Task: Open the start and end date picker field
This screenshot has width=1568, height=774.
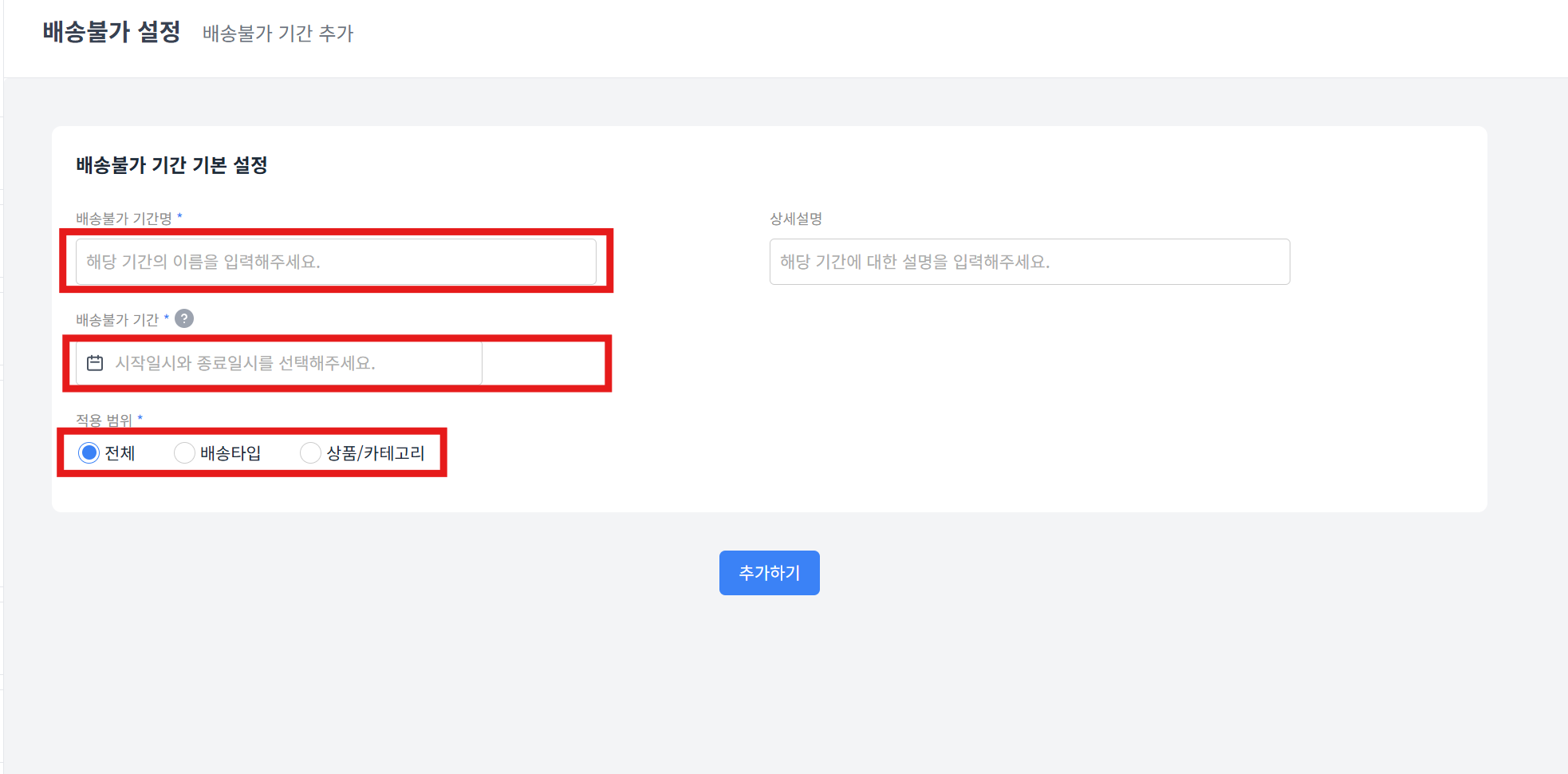Action: [x=279, y=363]
